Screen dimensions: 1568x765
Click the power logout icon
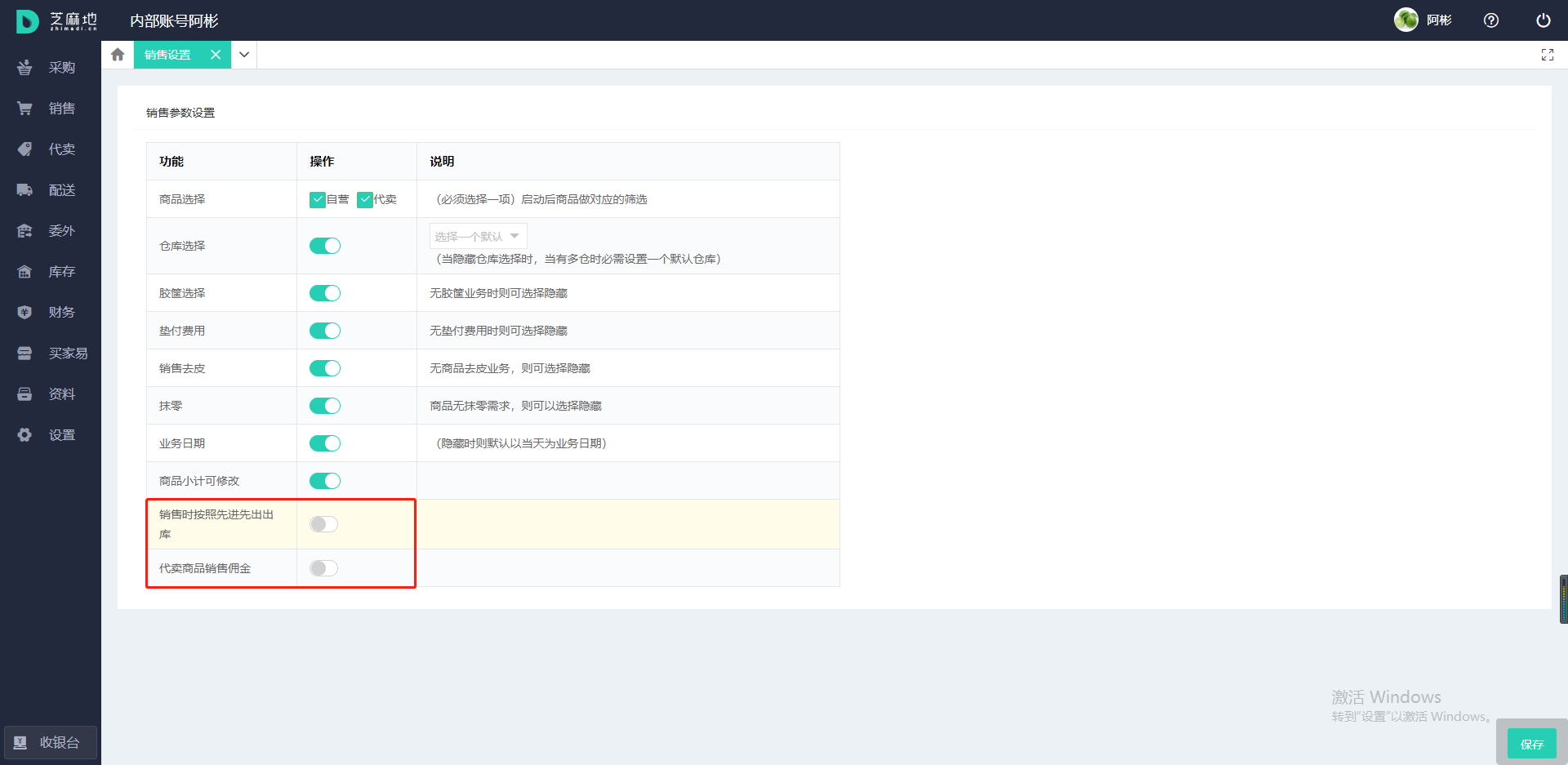tap(1543, 20)
